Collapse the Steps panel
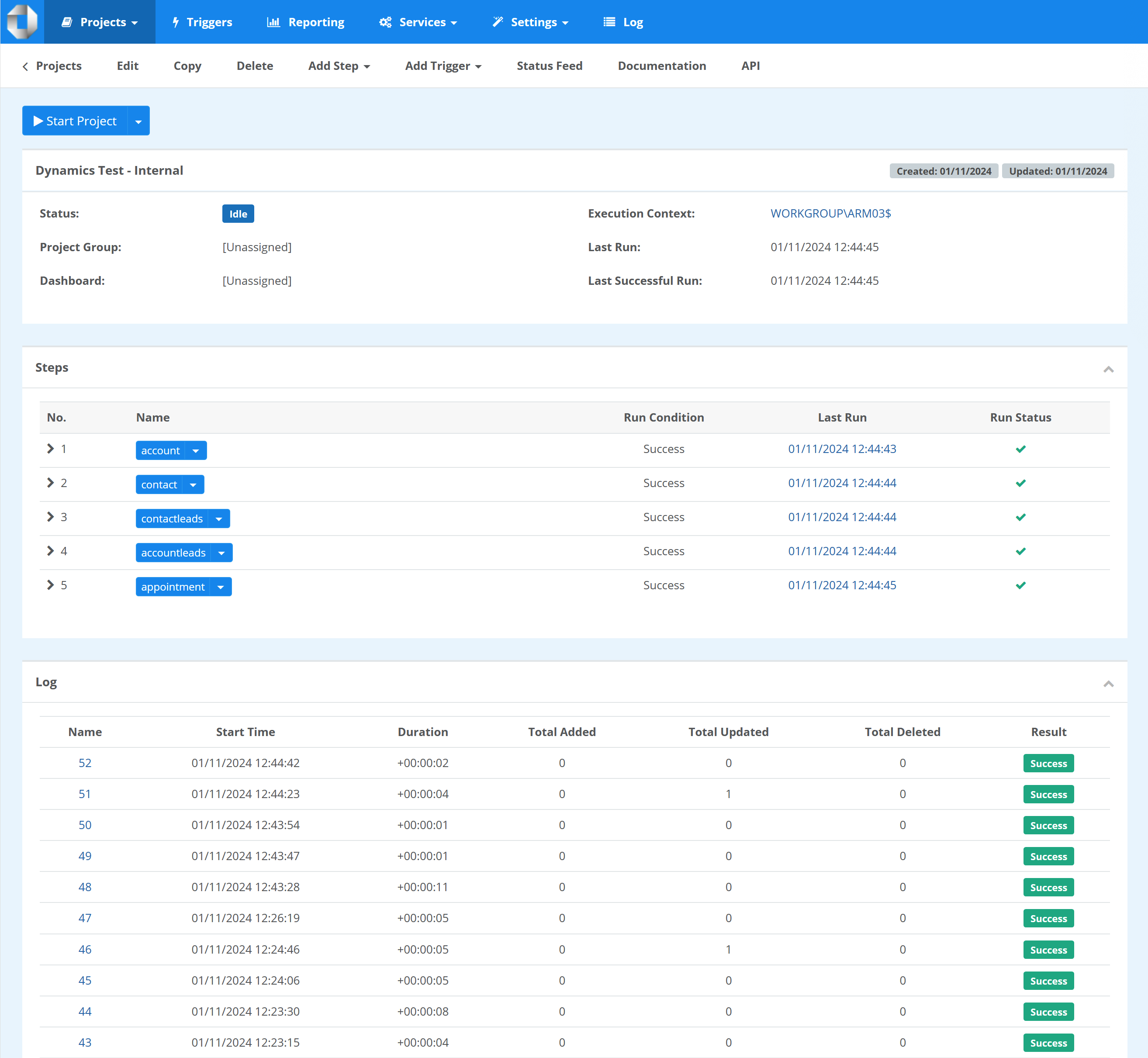This screenshot has height=1058, width=1148. (1108, 369)
